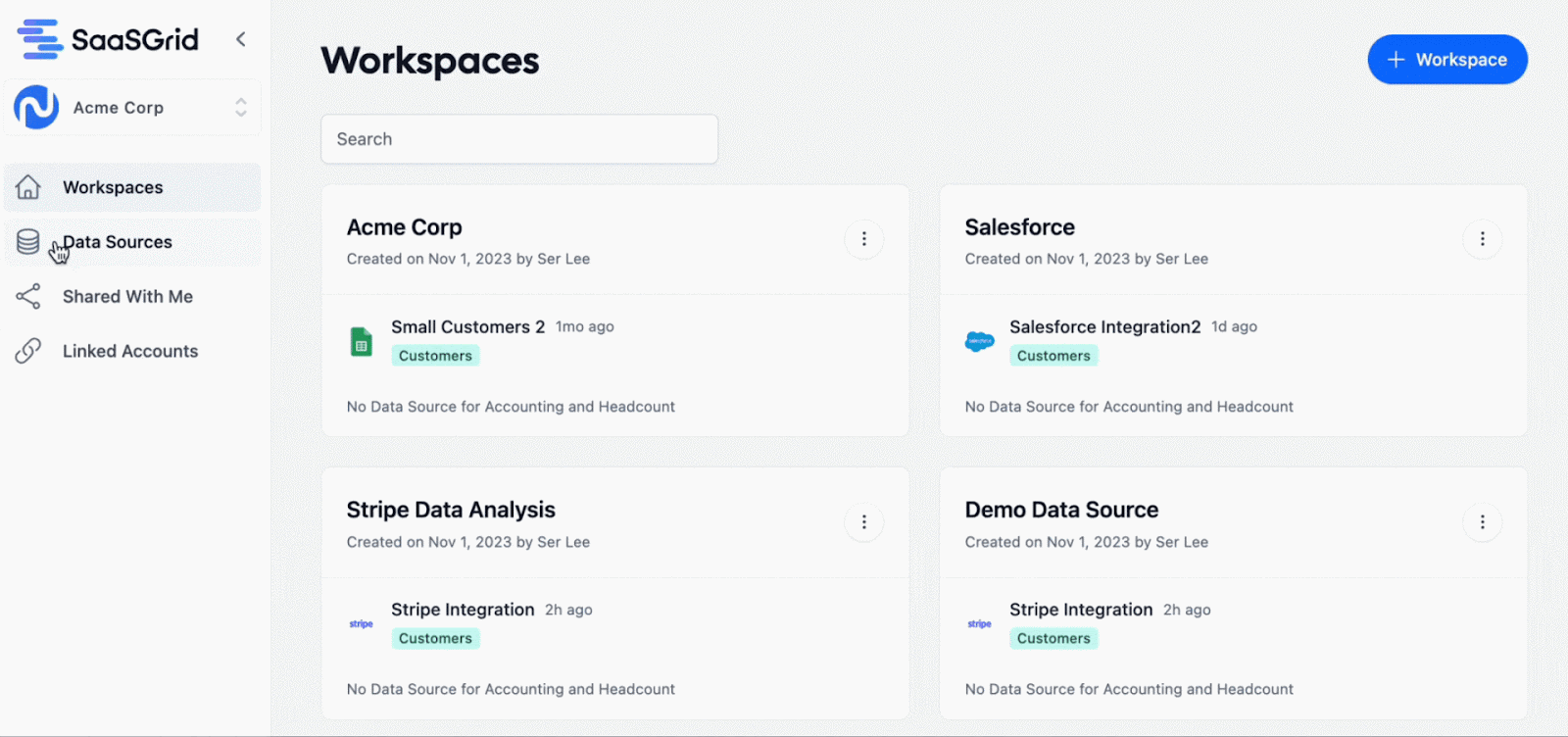Go to Shared With Me page

[127, 297]
